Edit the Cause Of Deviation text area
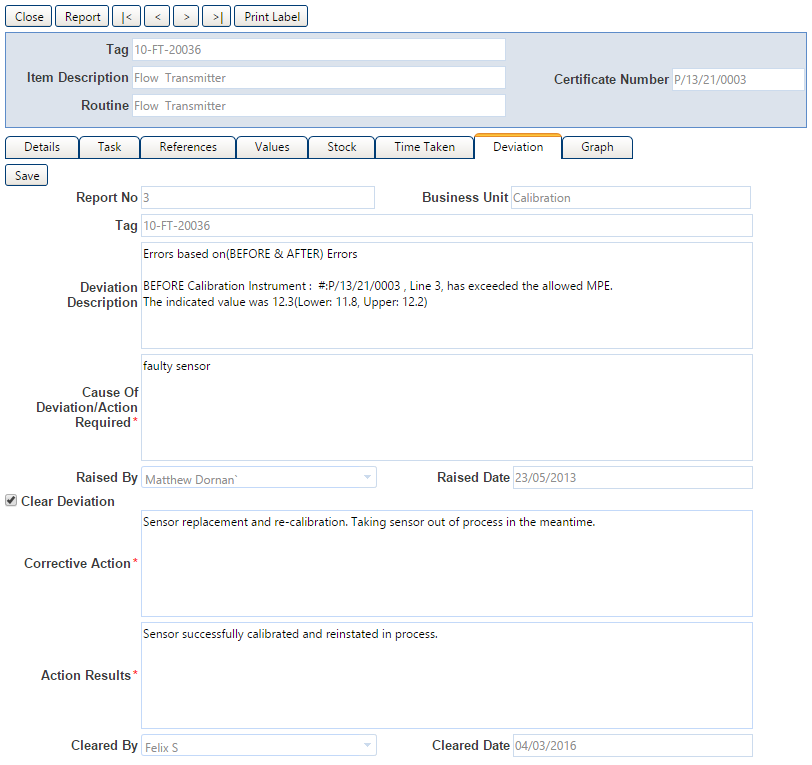 point(447,408)
